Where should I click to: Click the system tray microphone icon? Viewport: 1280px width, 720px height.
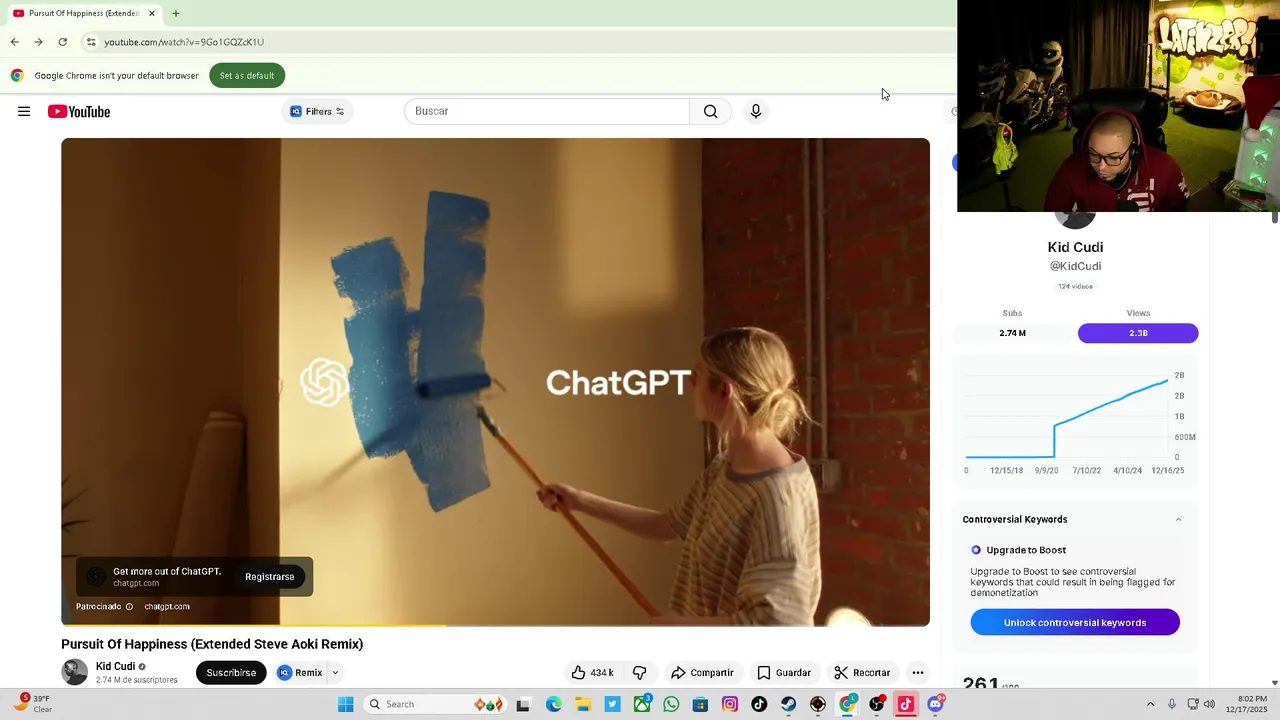tap(1172, 704)
